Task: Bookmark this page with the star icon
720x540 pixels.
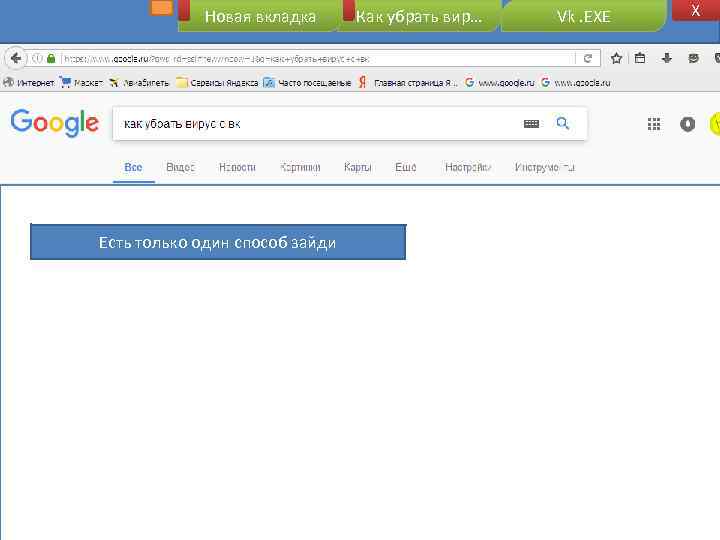Action: [x=616, y=58]
